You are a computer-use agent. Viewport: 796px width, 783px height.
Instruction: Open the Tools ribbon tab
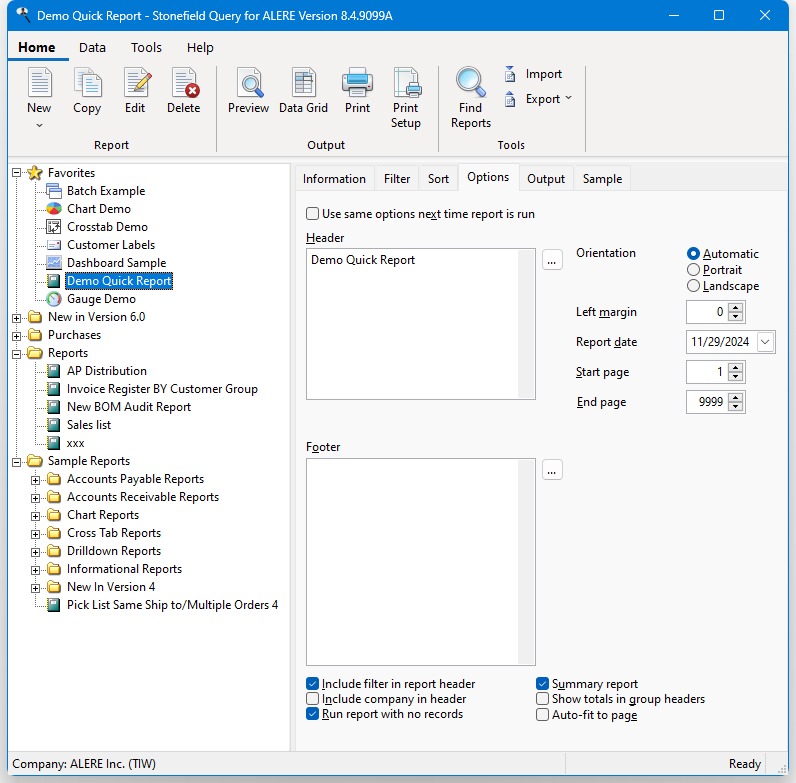146,48
